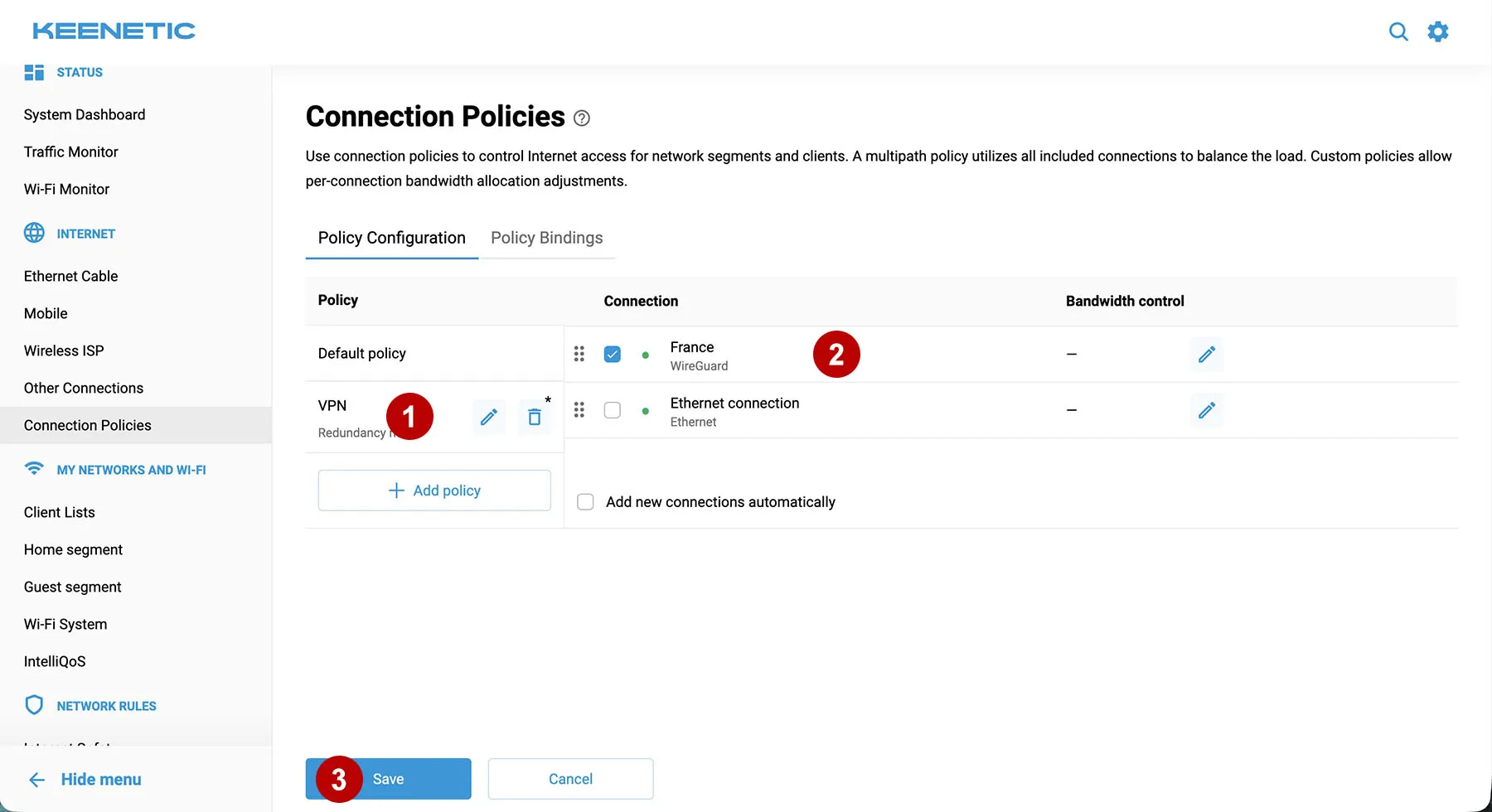Select the Policy Configuration tab
The width and height of the screenshot is (1492, 812).
coord(391,238)
